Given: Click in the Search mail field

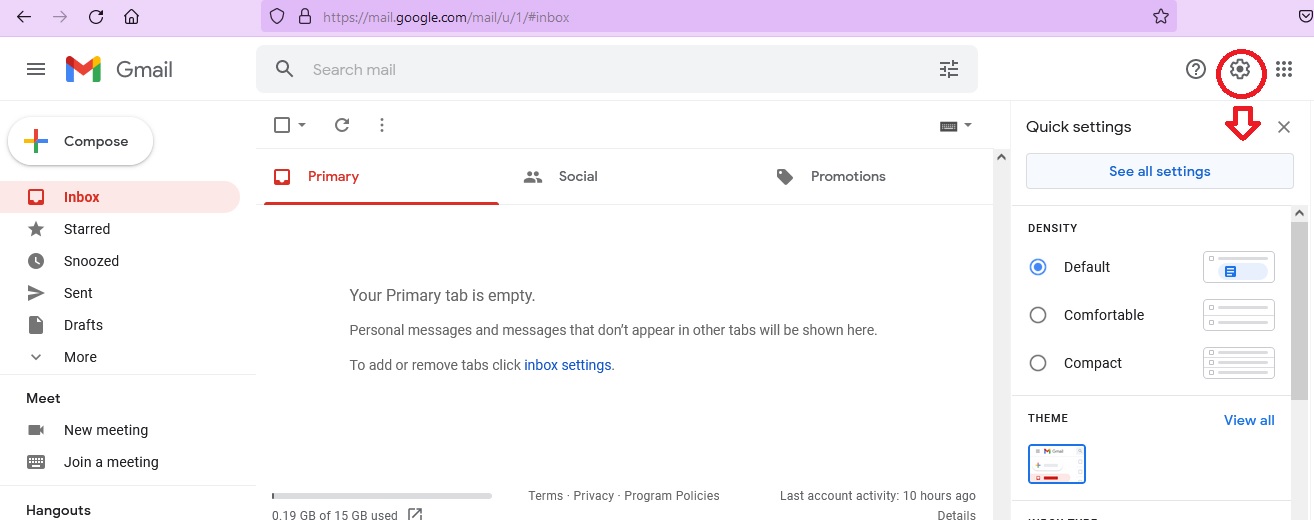Looking at the screenshot, I should pyautogui.click(x=617, y=69).
